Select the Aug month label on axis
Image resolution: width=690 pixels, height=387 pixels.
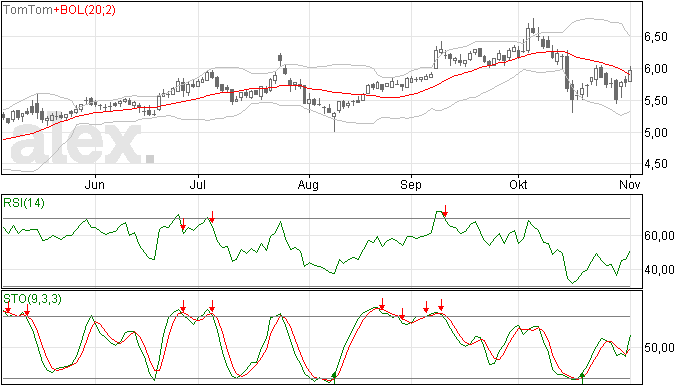[x=308, y=184]
